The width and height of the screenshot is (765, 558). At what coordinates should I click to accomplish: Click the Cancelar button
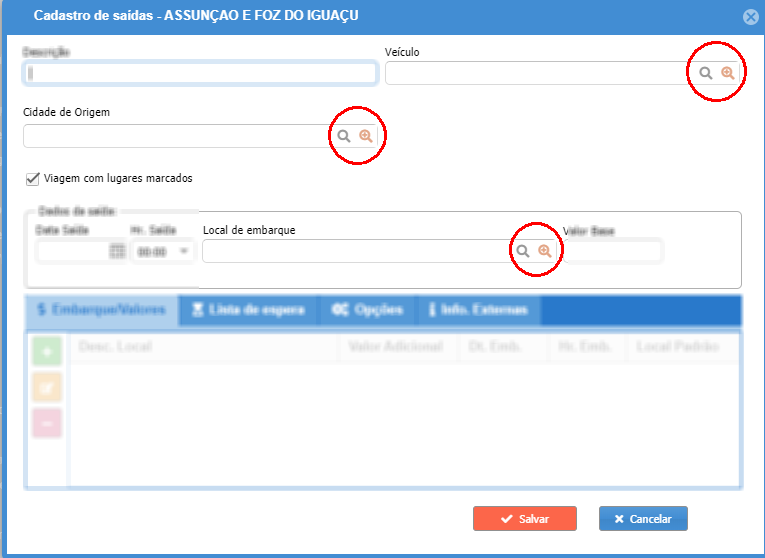[644, 518]
